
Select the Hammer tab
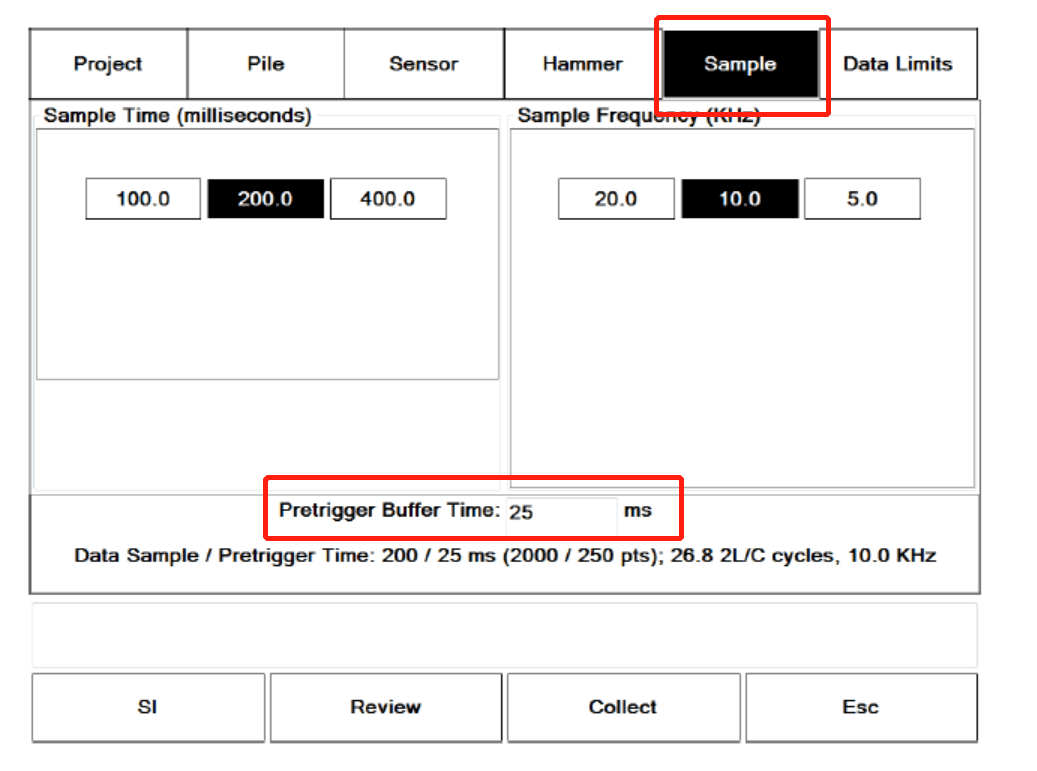[582, 64]
